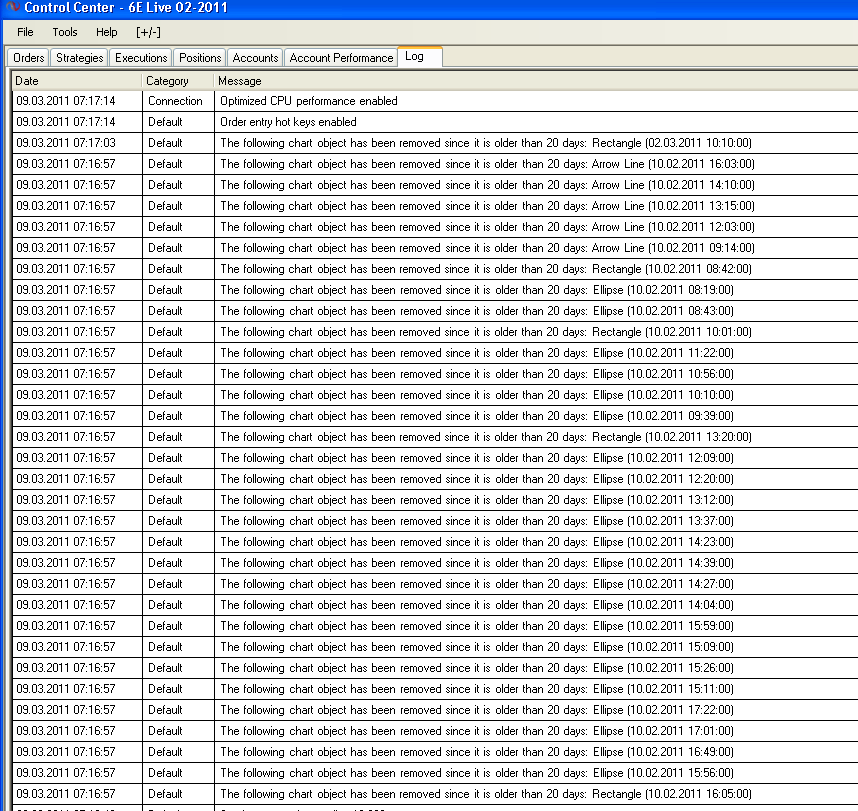Image resolution: width=858 pixels, height=811 pixels.
Task: Select log row for Ellipse (10.02.2011 14:39:00)
Action: (x=435, y=563)
